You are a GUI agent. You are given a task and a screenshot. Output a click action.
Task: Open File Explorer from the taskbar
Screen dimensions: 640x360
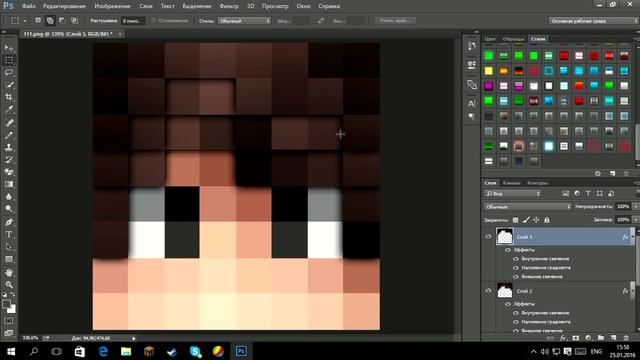(x=126, y=351)
